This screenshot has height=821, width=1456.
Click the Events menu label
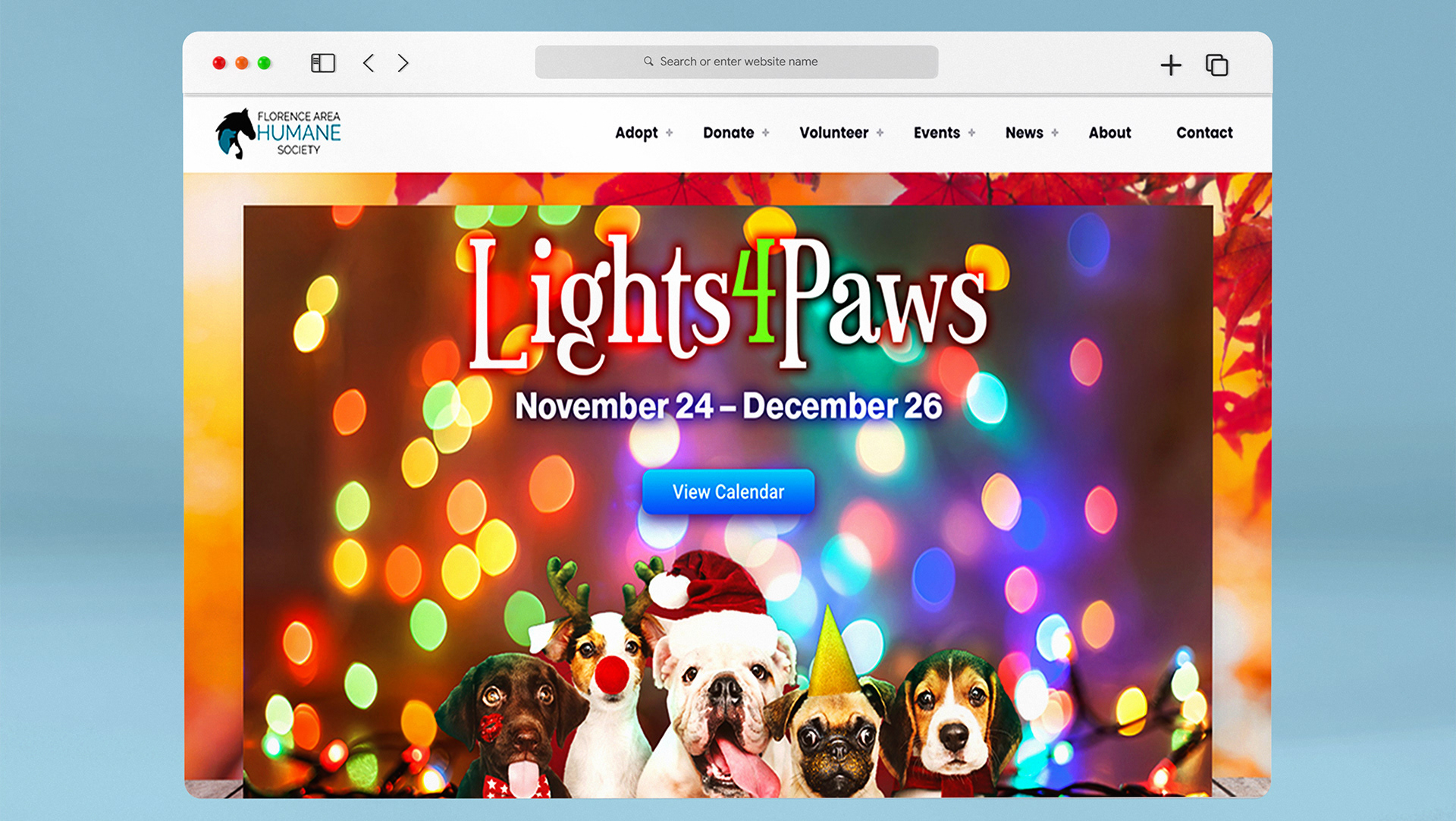[x=937, y=133]
